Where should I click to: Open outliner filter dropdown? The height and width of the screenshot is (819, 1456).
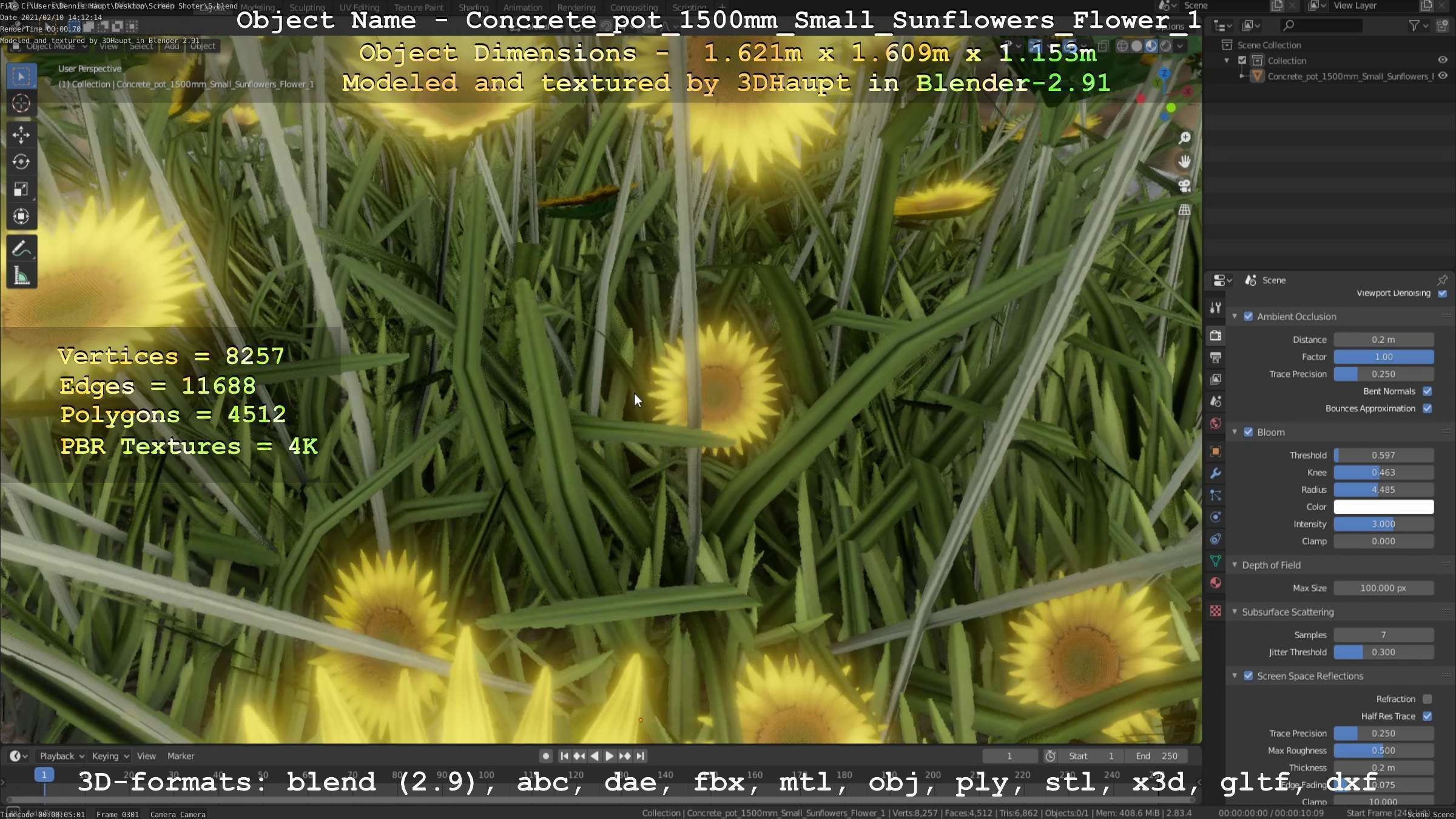[x=1418, y=25]
